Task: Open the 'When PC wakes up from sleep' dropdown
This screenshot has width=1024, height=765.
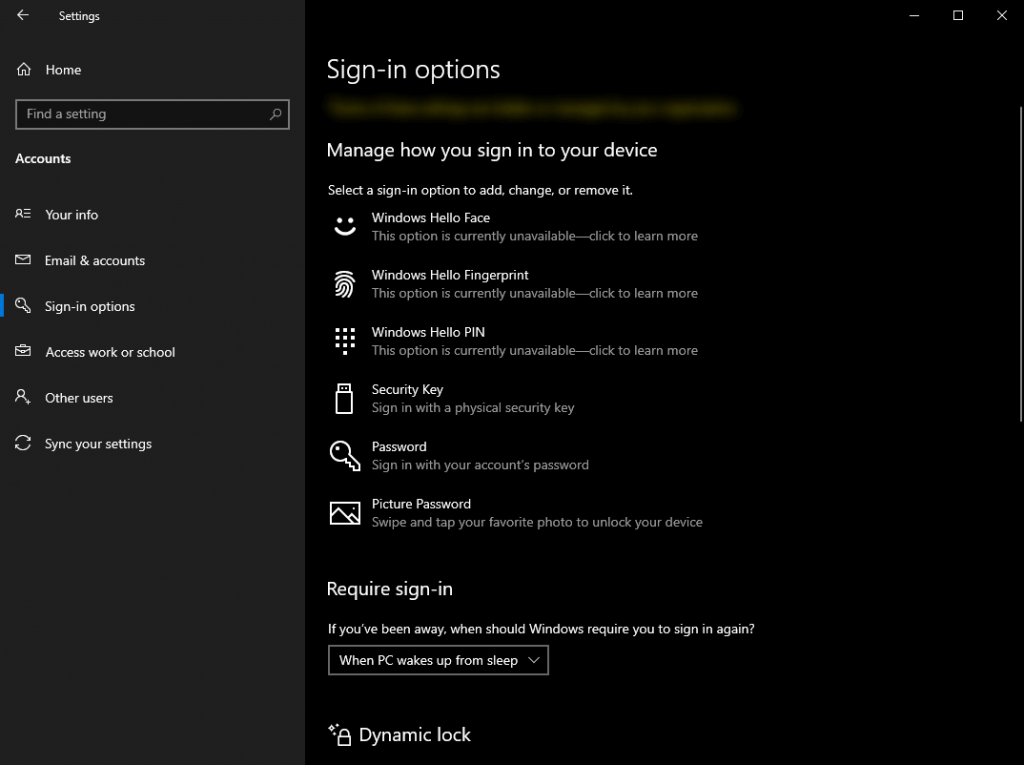Action: 438,660
